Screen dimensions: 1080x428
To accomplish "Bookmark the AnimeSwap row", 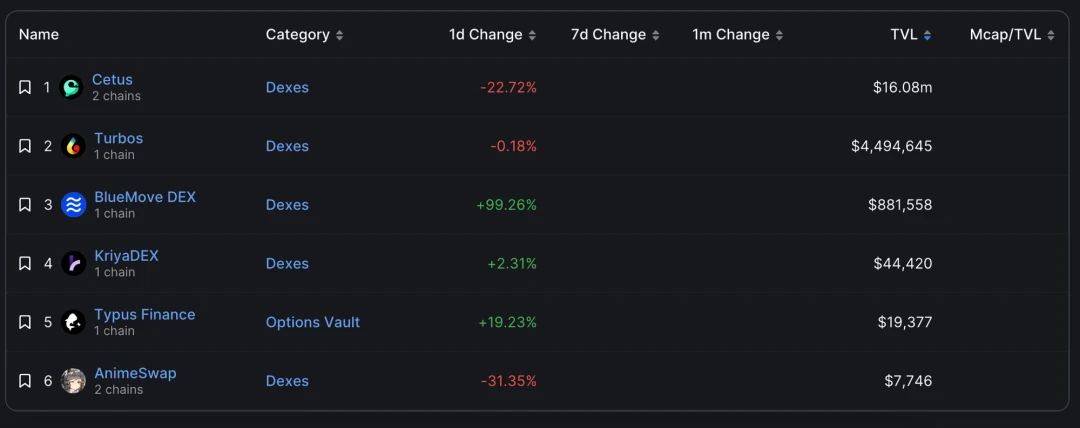I will point(25,380).
